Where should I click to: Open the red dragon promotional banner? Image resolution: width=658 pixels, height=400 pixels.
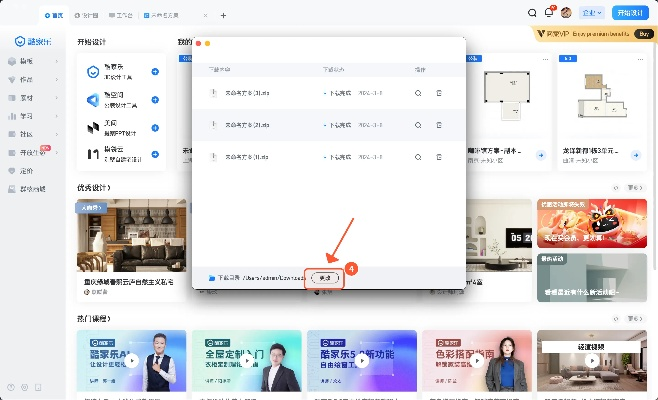(x=592, y=223)
